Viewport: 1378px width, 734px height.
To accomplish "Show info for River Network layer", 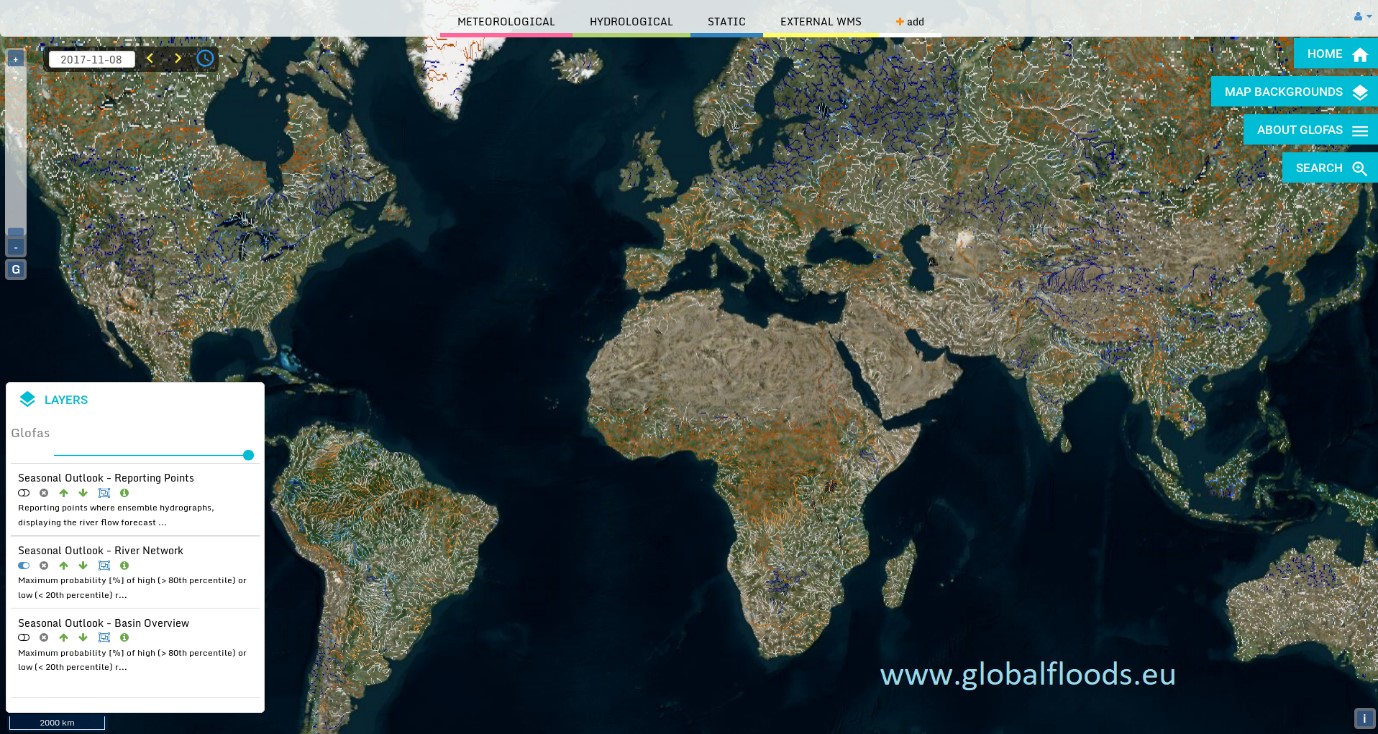I will click(124, 566).
